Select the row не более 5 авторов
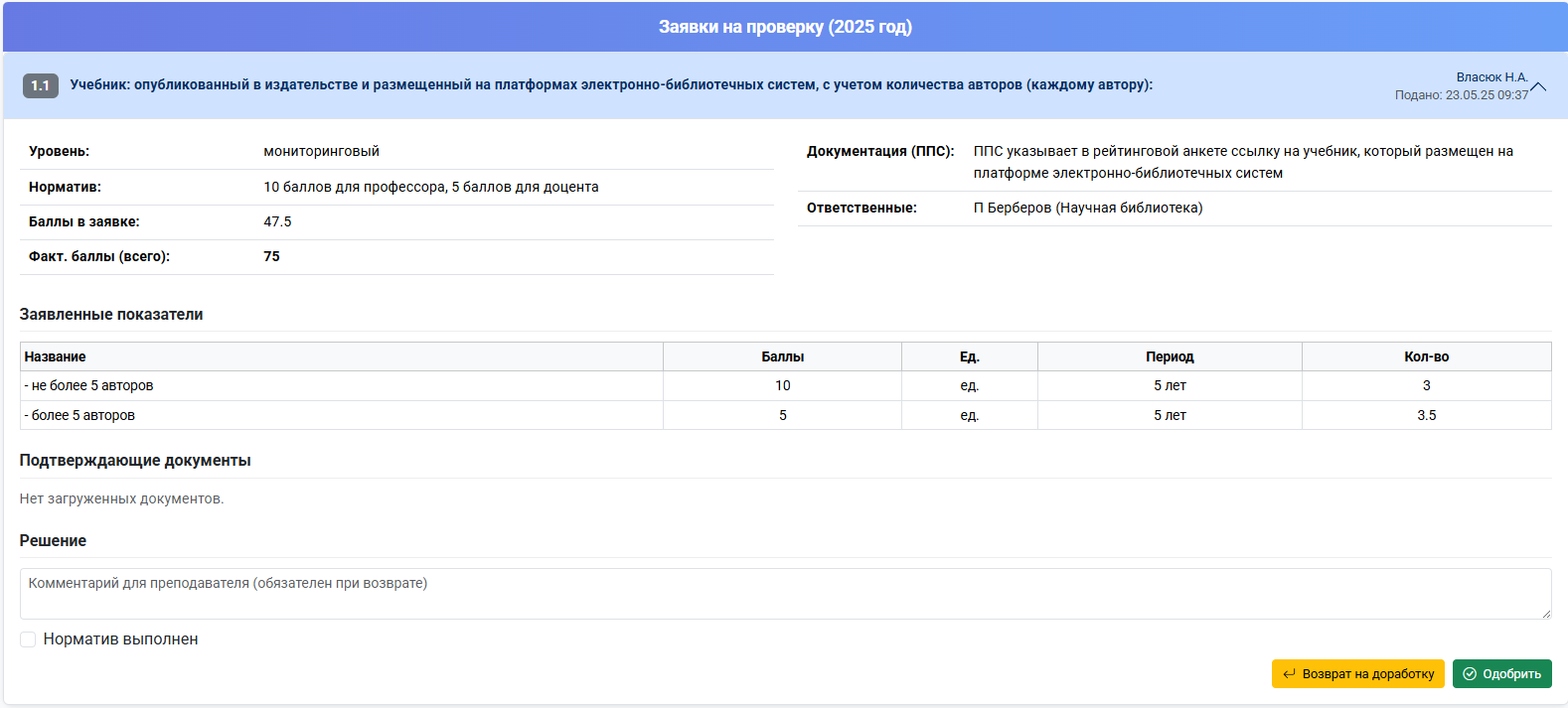Image resolution: width=1568 pixels, height=708 pixels. pyautogui.click(x=785, y=386)
